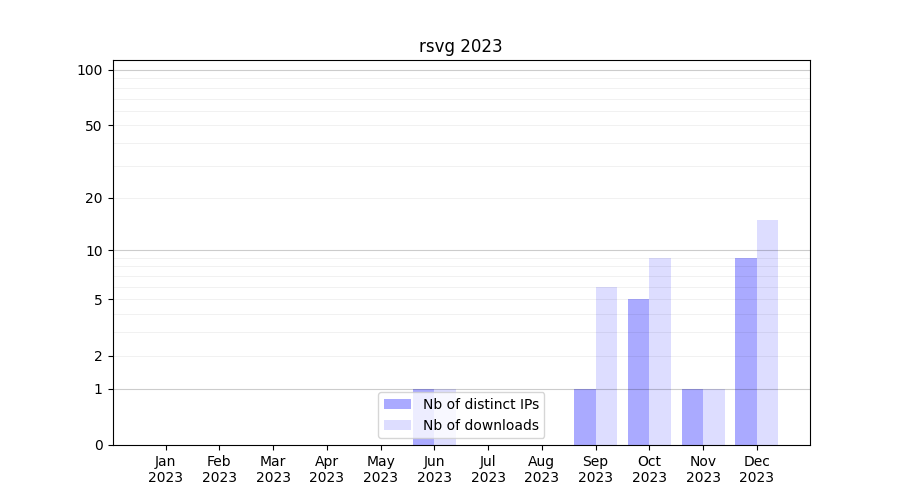Select the "Dec 2023" x-axis label

(x=756, y=469)
